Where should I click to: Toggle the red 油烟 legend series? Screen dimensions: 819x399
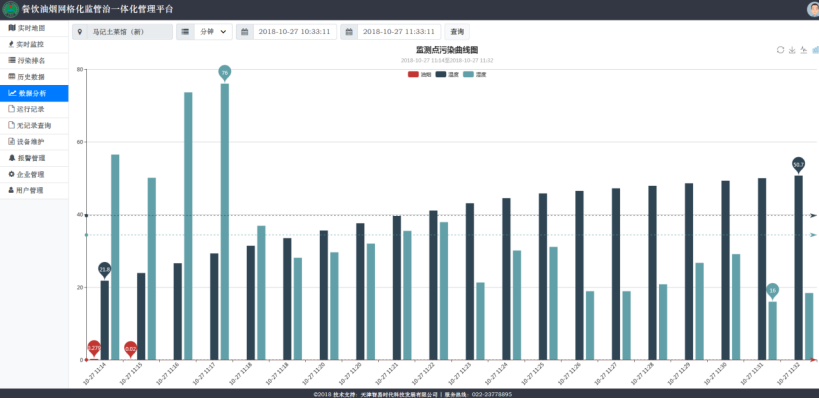tap(419, 75)
